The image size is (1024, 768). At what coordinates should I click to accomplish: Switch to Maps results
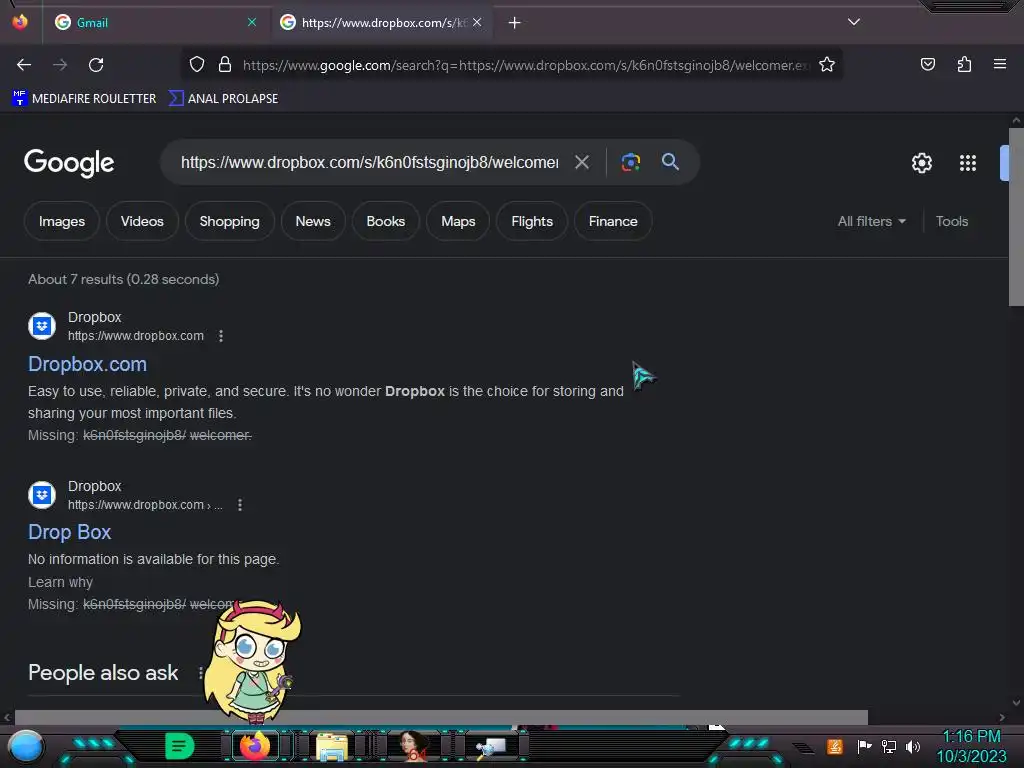458,221
